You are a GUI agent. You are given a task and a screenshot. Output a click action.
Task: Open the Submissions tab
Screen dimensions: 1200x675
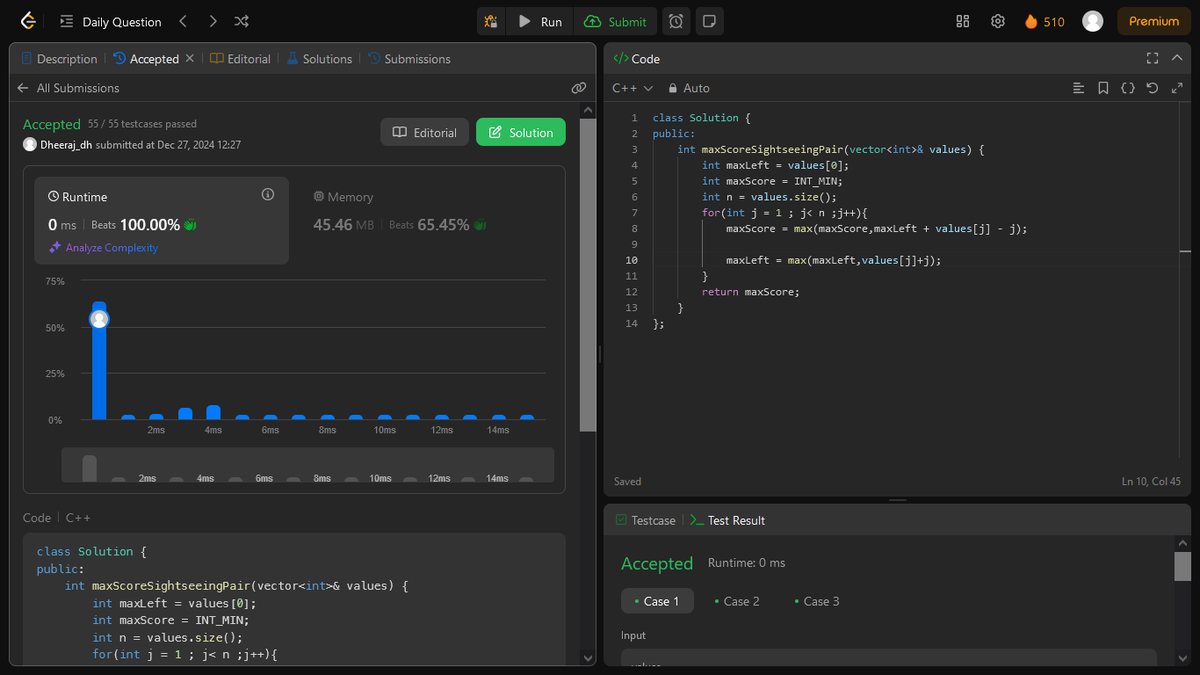410,59
